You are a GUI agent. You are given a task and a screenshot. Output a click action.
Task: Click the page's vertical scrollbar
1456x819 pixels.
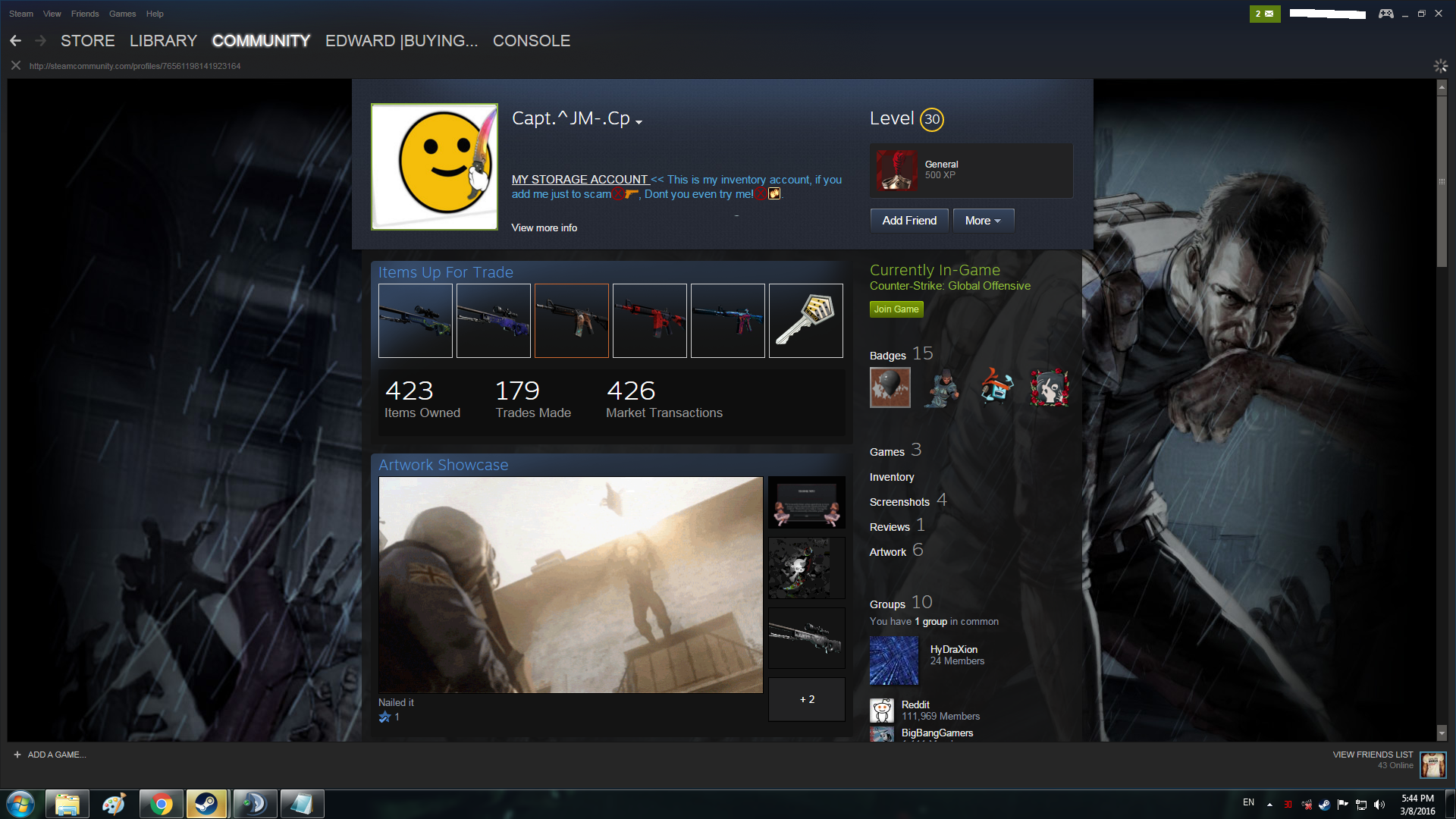click(1442, 182)
